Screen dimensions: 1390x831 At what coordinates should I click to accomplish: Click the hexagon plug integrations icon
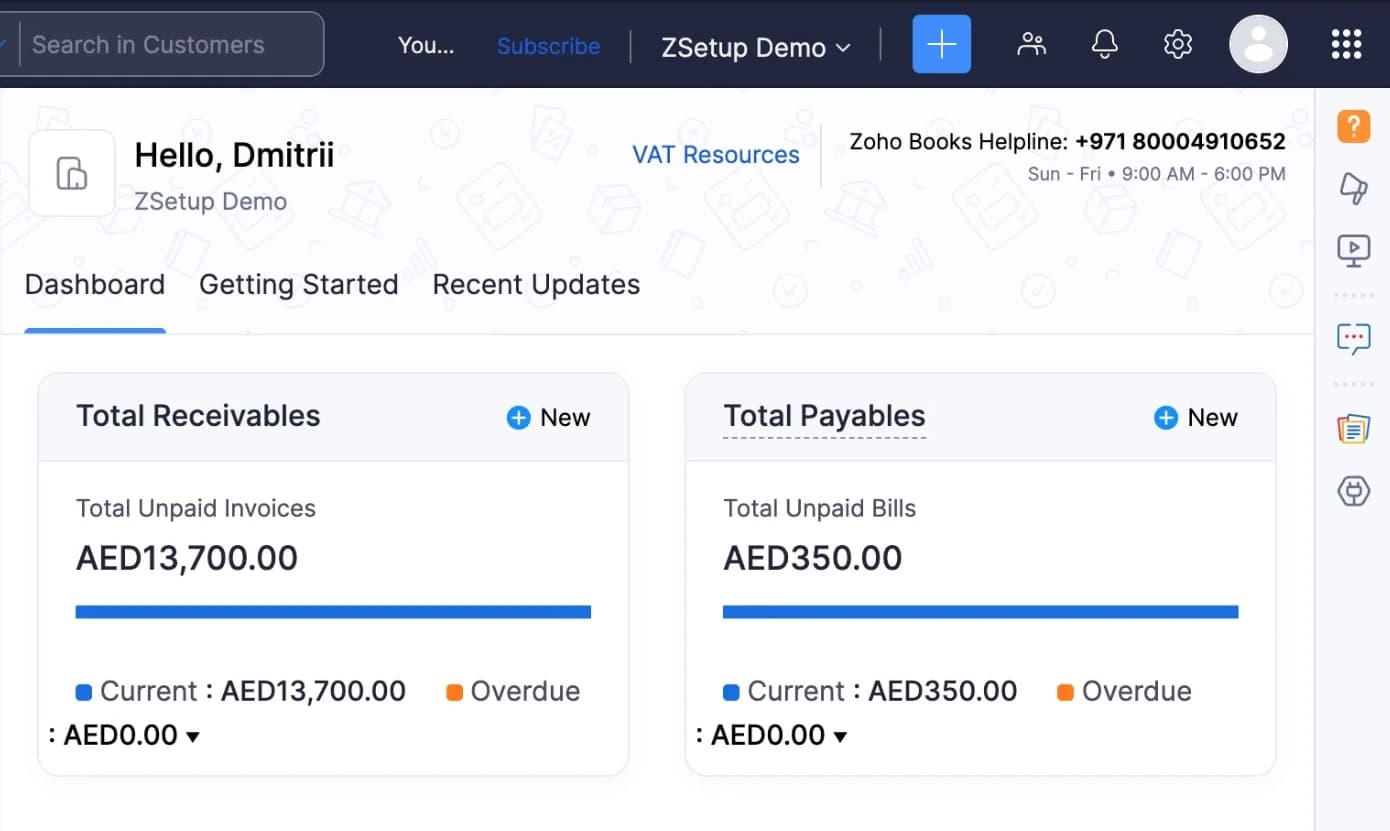(1353, 490)
